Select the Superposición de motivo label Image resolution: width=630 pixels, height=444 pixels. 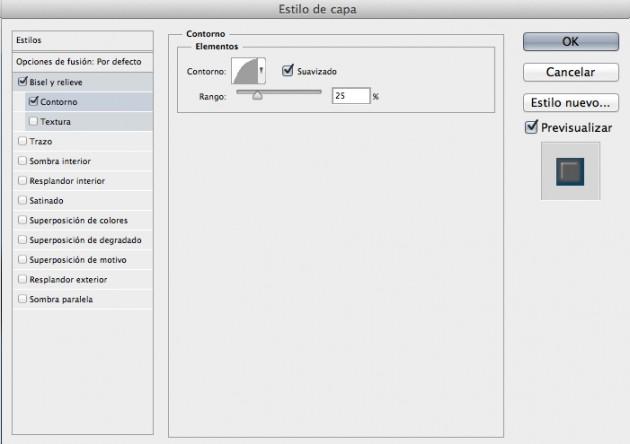click(78, 260)
